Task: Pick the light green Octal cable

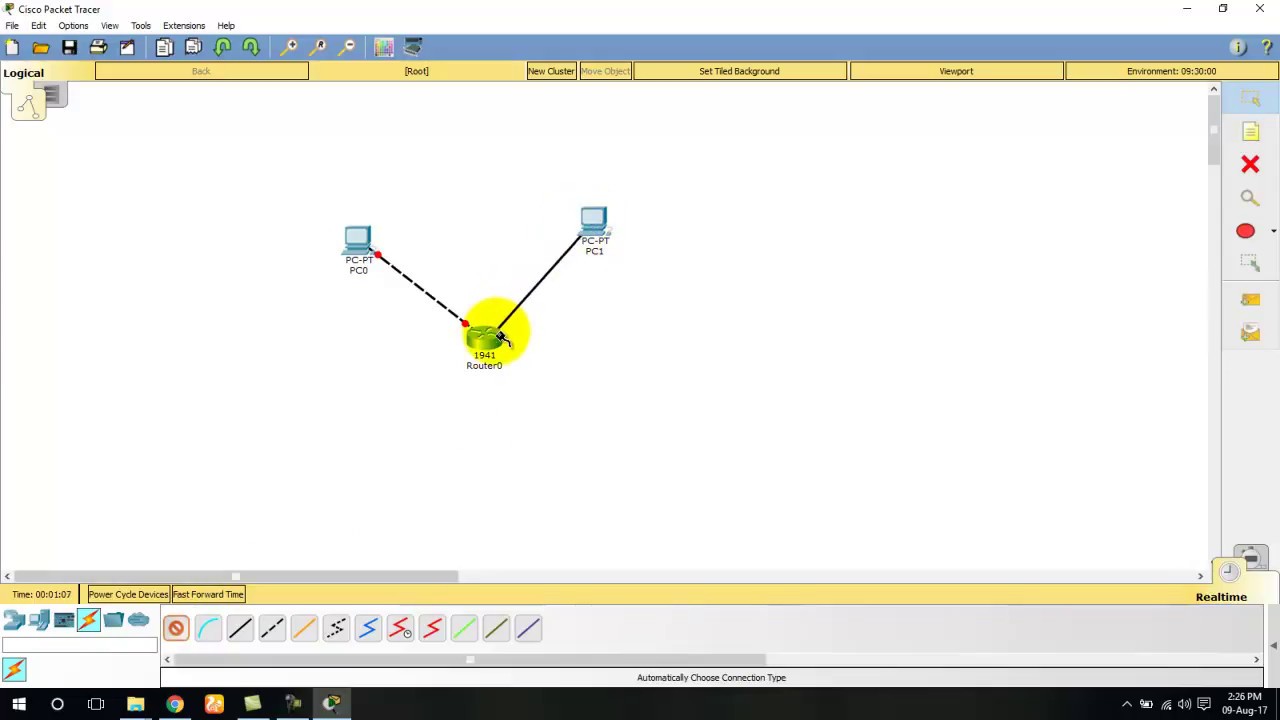Action: tap(464, 628)
